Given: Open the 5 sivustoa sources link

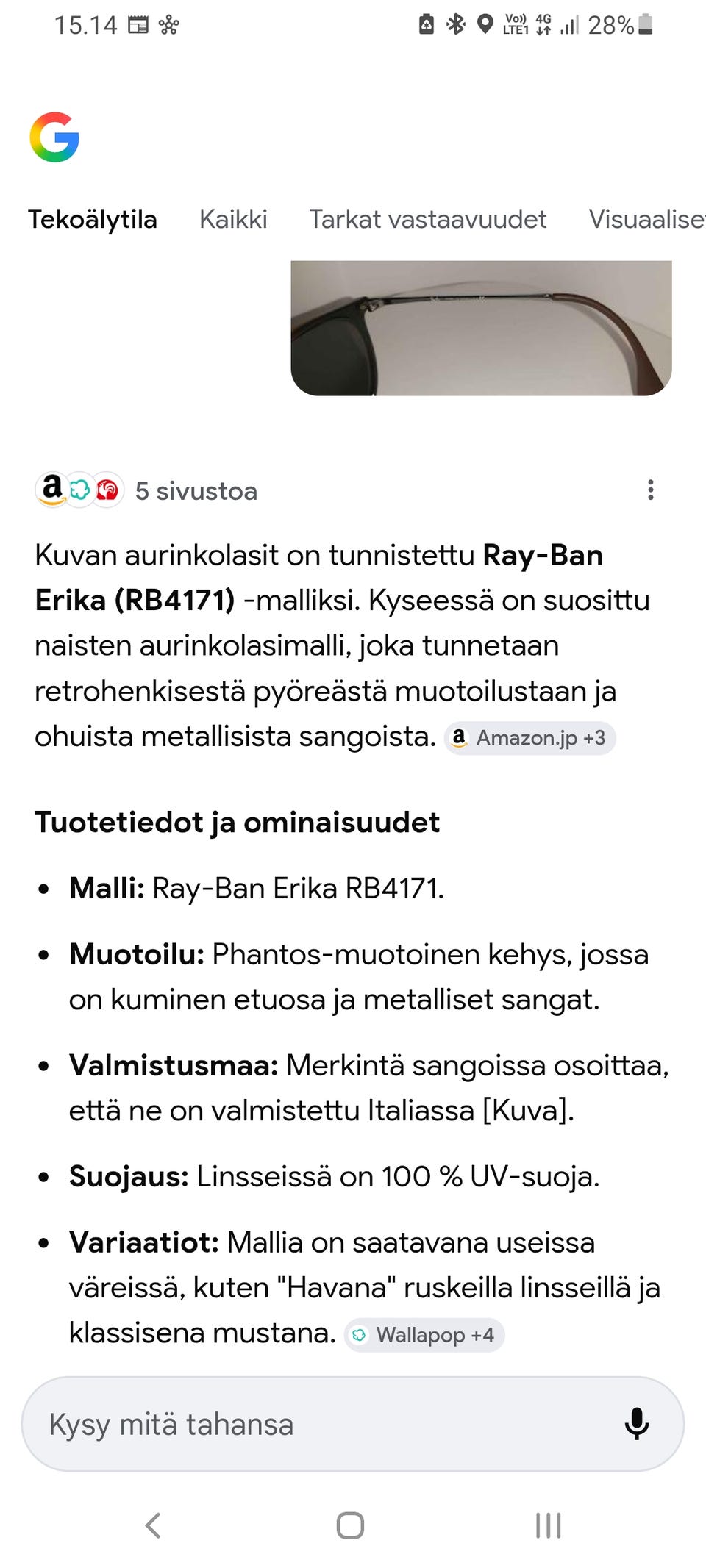Looking at the screenshot, I should click(x=196, y=490).
